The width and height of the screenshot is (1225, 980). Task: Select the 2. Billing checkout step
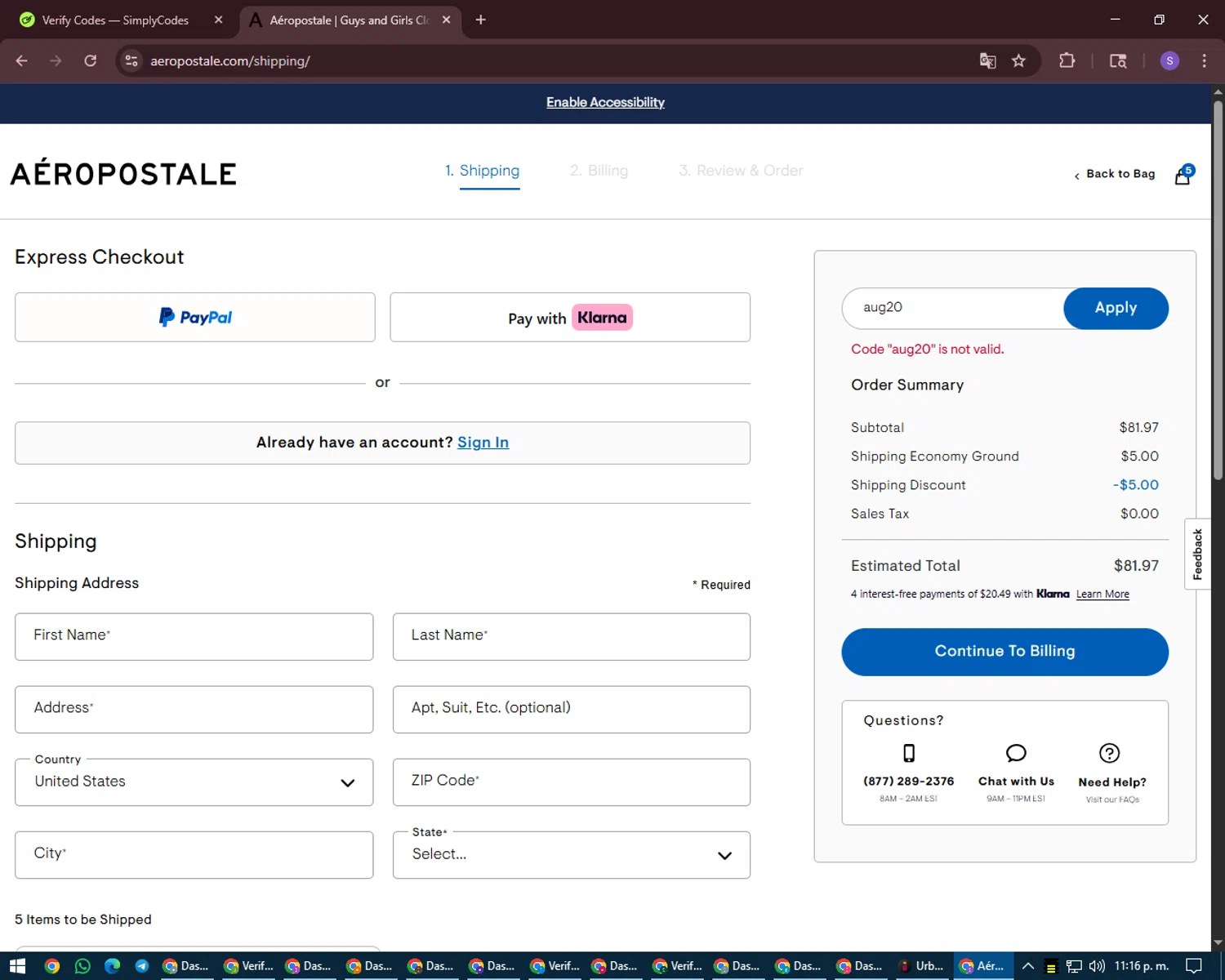pos(599,171)
